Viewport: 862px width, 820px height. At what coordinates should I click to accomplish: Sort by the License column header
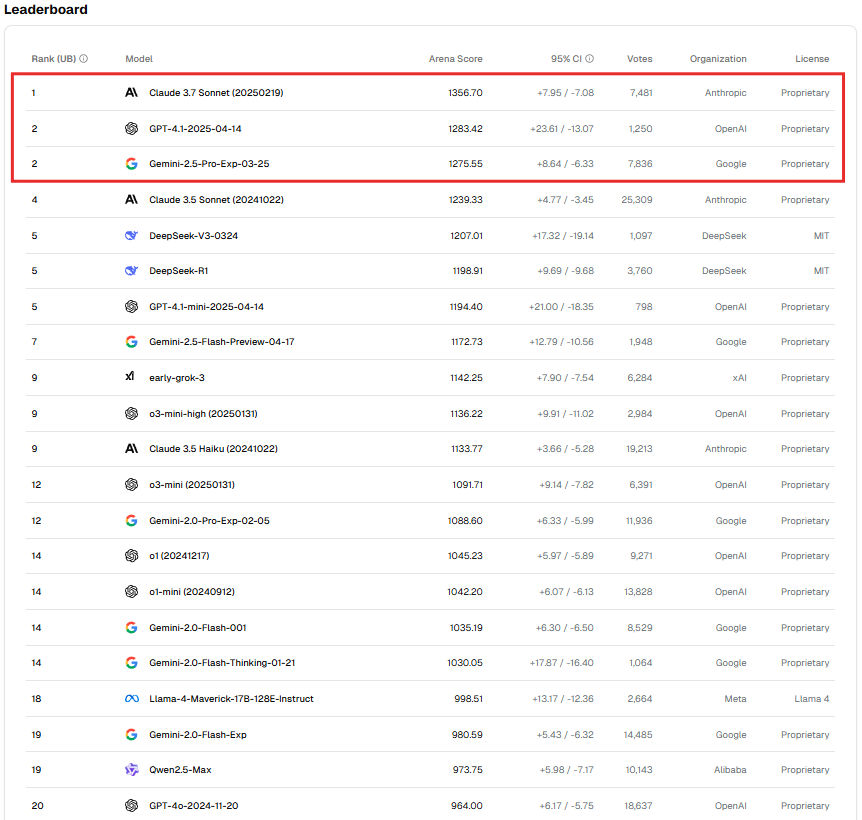point(812,59)
